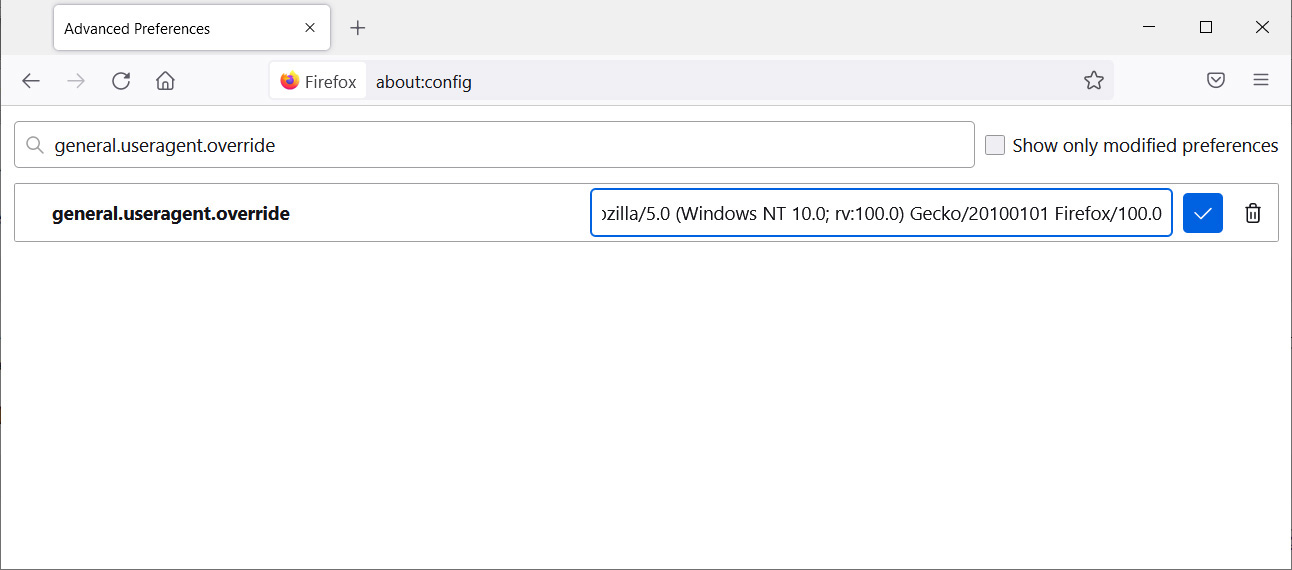Go back one page

[31, 81]
